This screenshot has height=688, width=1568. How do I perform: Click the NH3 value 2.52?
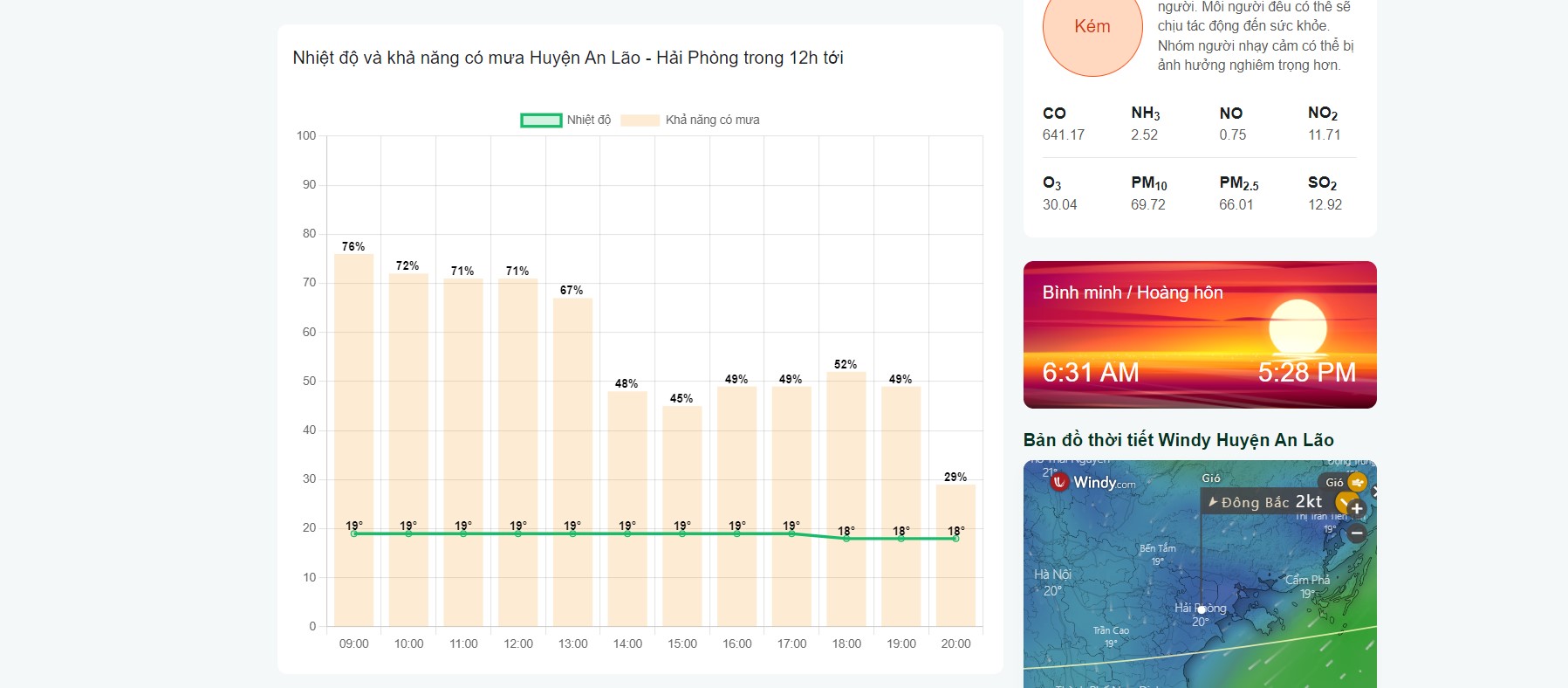1144,134
